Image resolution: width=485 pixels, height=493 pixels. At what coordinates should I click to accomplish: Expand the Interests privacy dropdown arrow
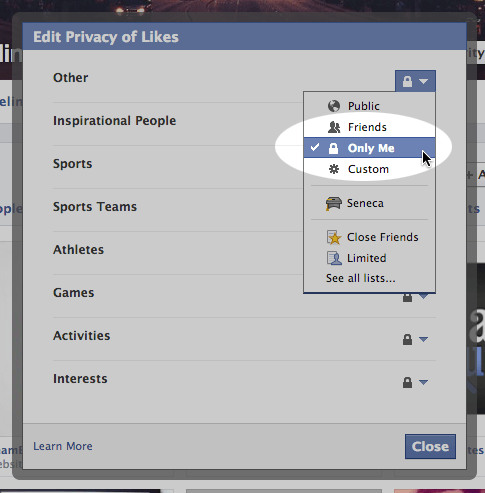[x=423, y=382]
